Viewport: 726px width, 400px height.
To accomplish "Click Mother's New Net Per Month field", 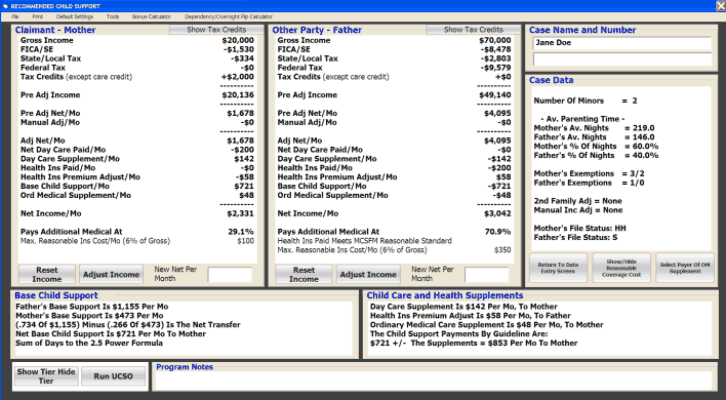I will (230, 275).
